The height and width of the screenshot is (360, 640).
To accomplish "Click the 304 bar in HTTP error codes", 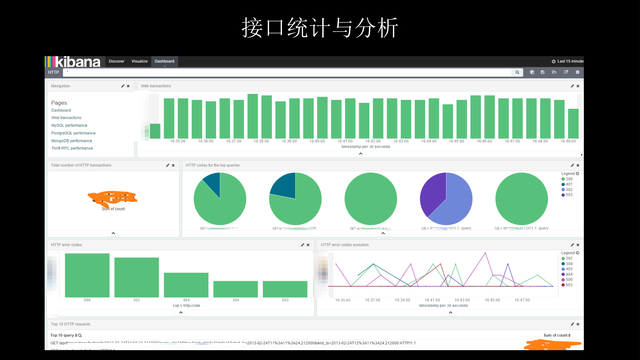I will pos(236,289).
